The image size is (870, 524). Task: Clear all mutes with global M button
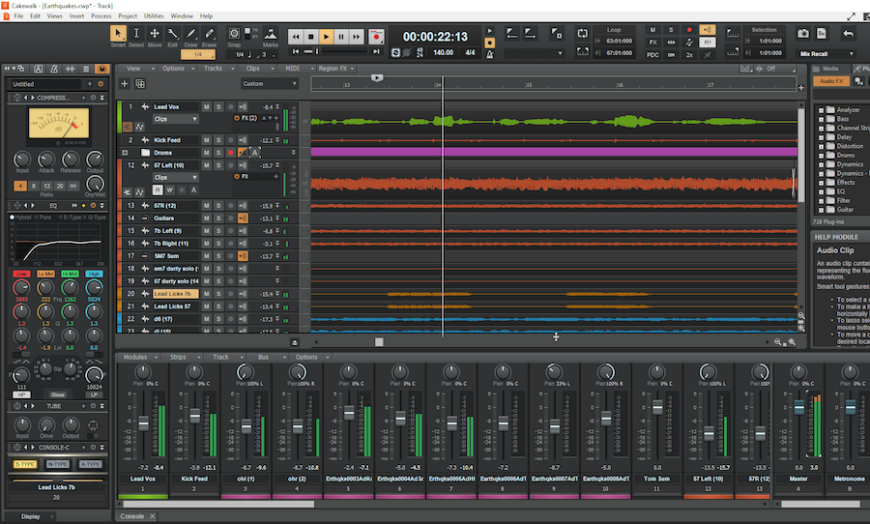click(x=652, y=30)
